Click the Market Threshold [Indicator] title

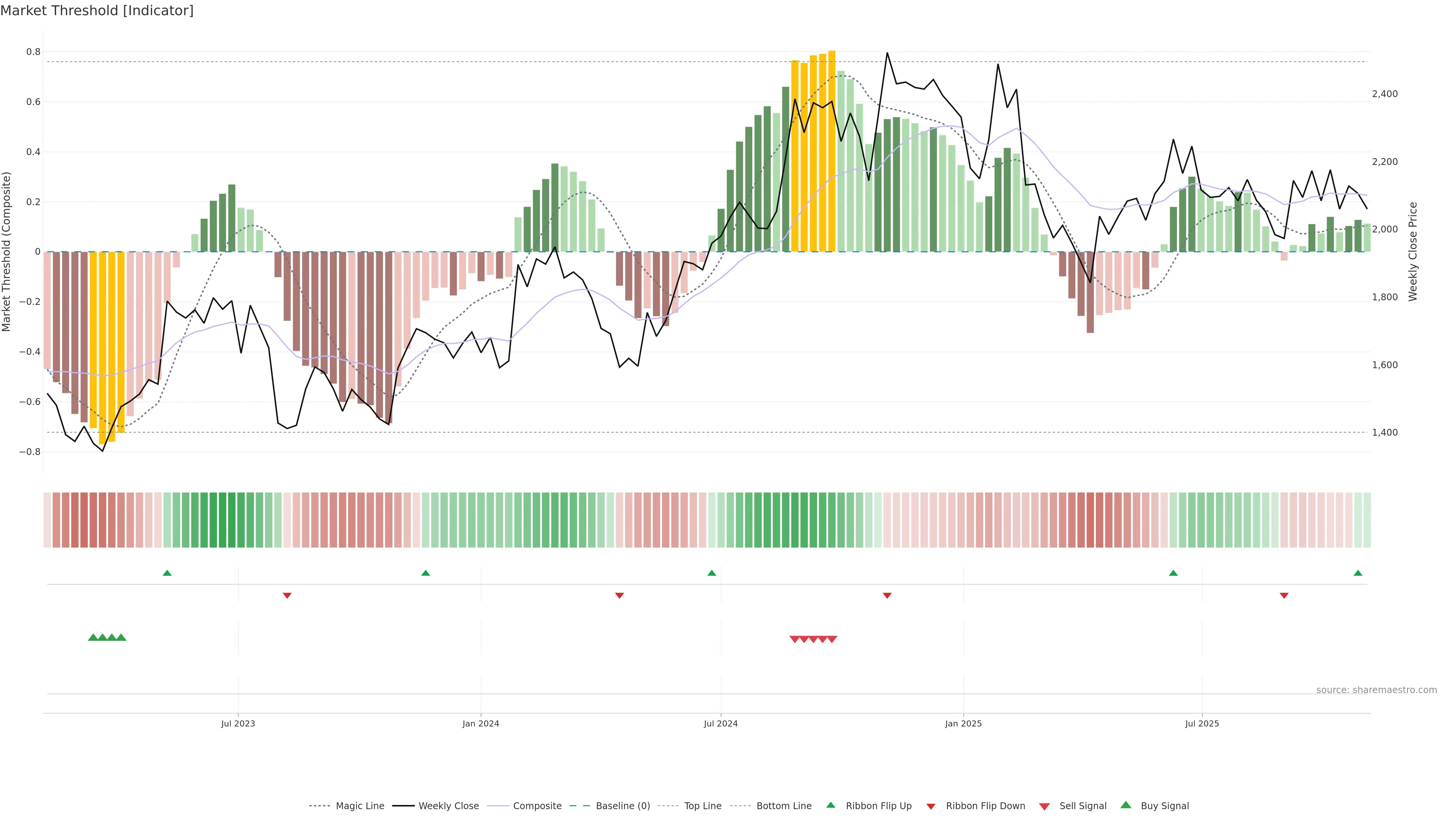pyautogui.click(x=97, y=11)
